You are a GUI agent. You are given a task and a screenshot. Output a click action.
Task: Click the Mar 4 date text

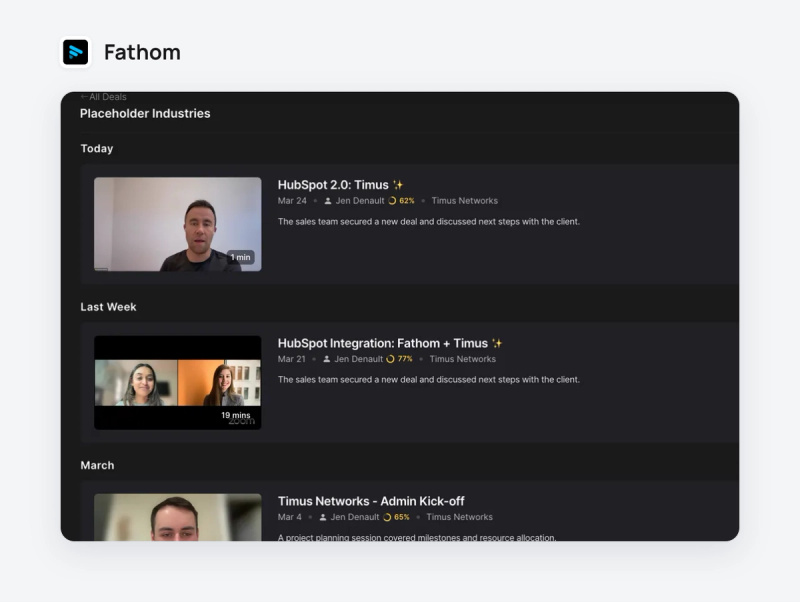(289, 517)
